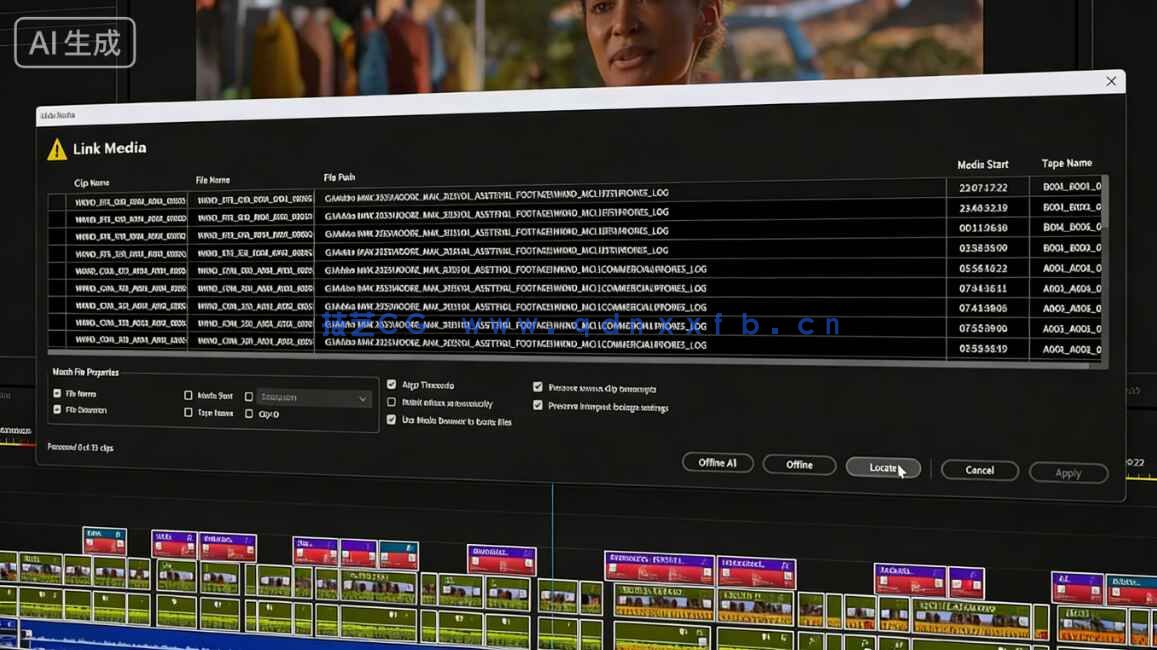Viewport: 1157px width, 650px height.
Task: Uncheck Preserve interpret footage settings
Action: point(537,405)
